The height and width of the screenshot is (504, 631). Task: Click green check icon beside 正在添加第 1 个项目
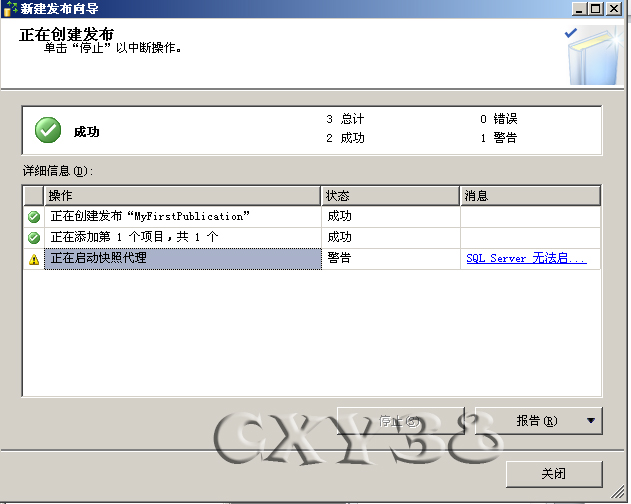(x=34, y=238)
